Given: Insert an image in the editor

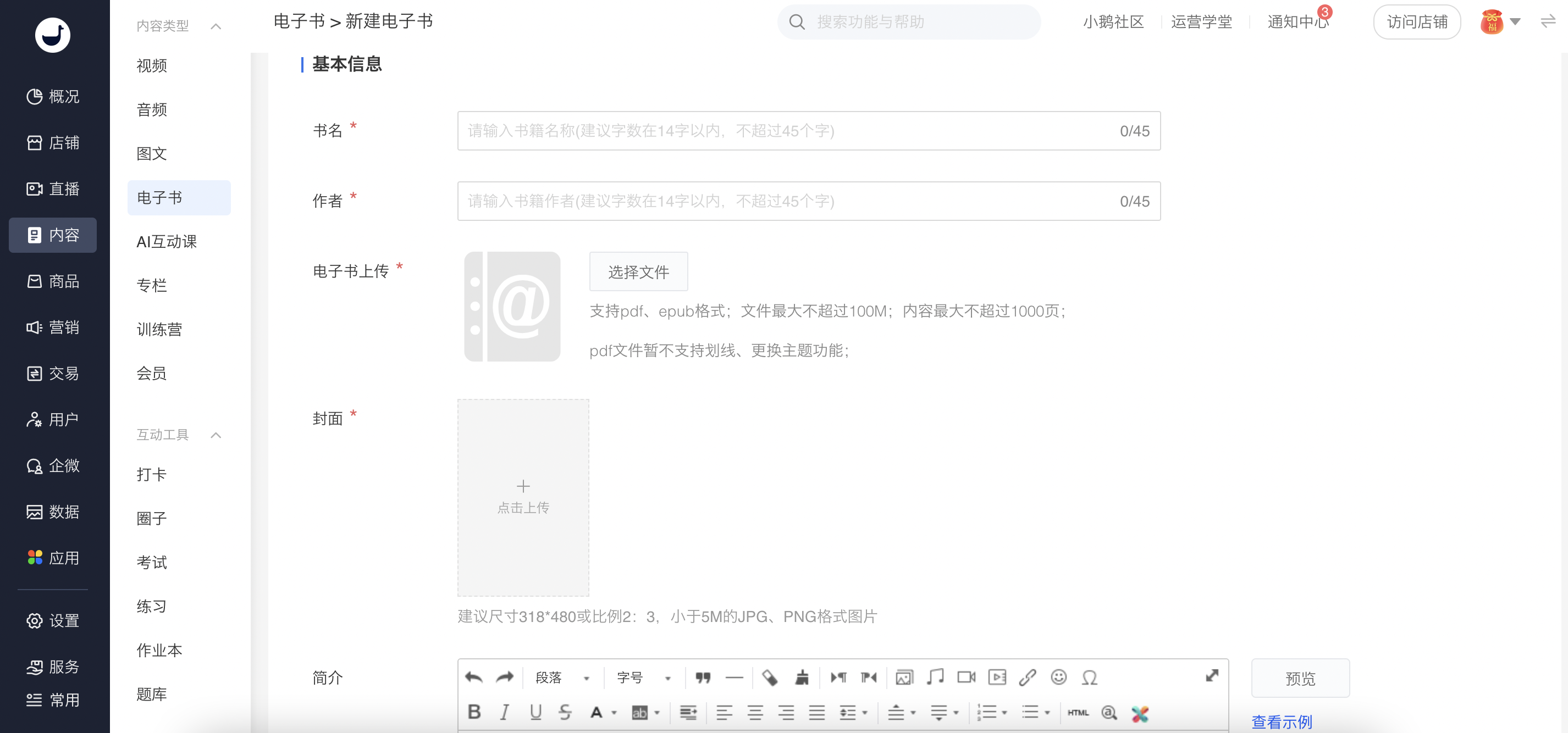Looking at the screenshot, I should point(904,677).
